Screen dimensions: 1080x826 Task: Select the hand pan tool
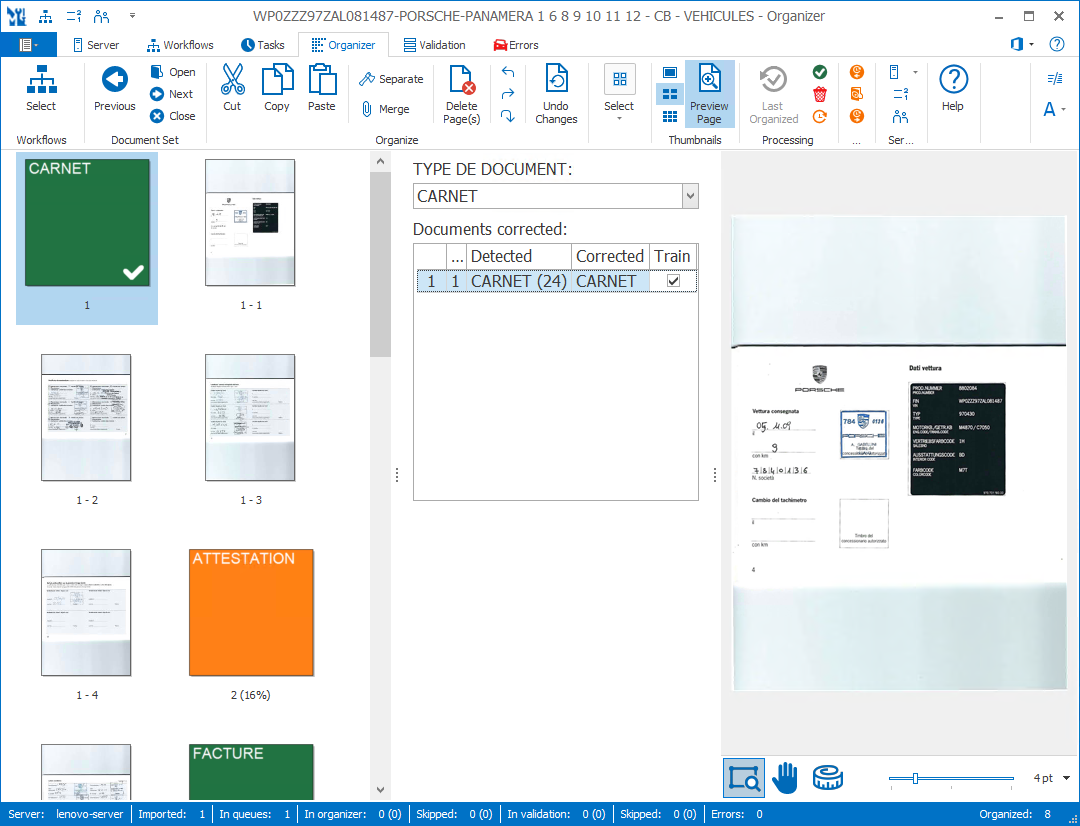(786, 777)
